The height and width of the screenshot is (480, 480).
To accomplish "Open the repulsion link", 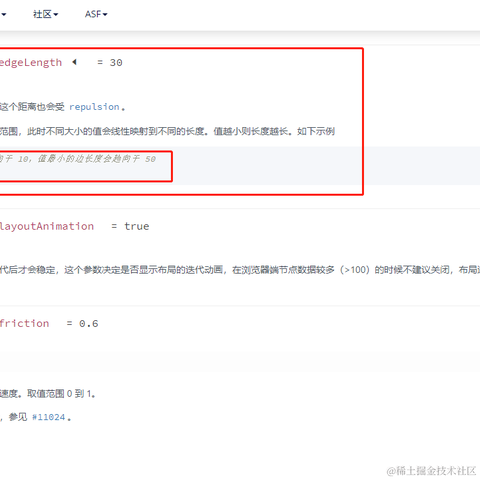I will 94,107.
